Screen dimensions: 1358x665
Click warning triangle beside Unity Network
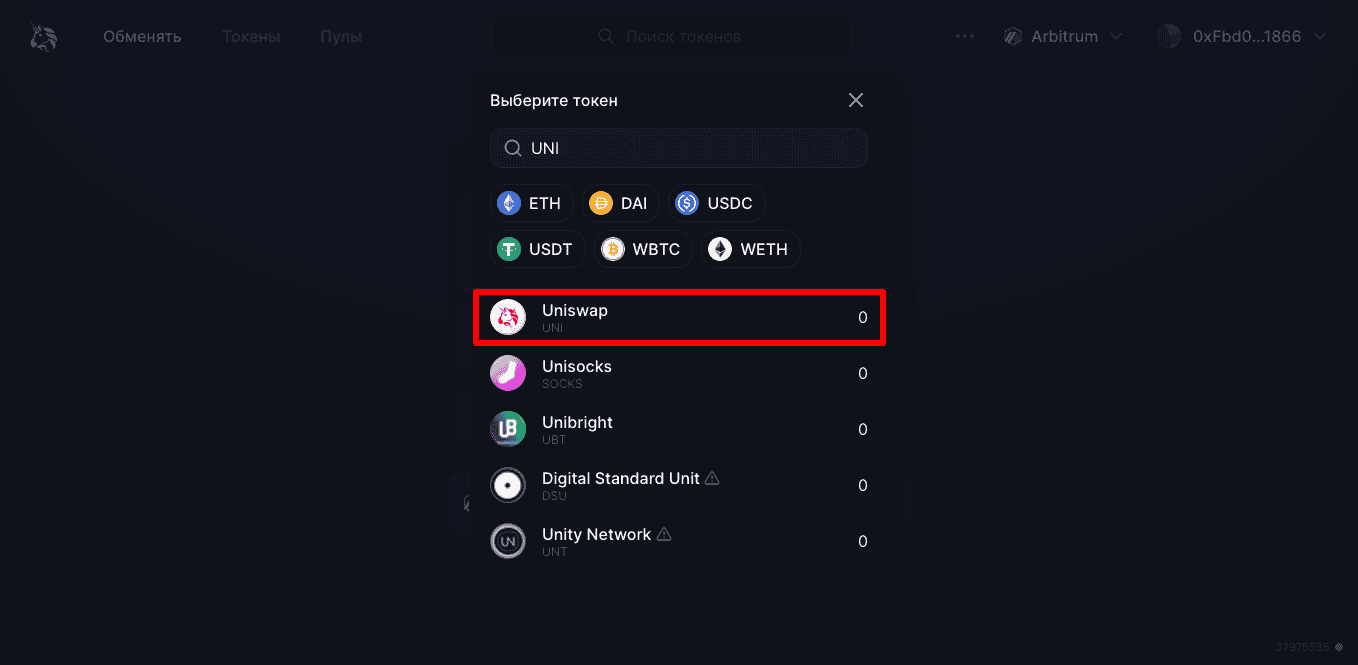[664, 535]
